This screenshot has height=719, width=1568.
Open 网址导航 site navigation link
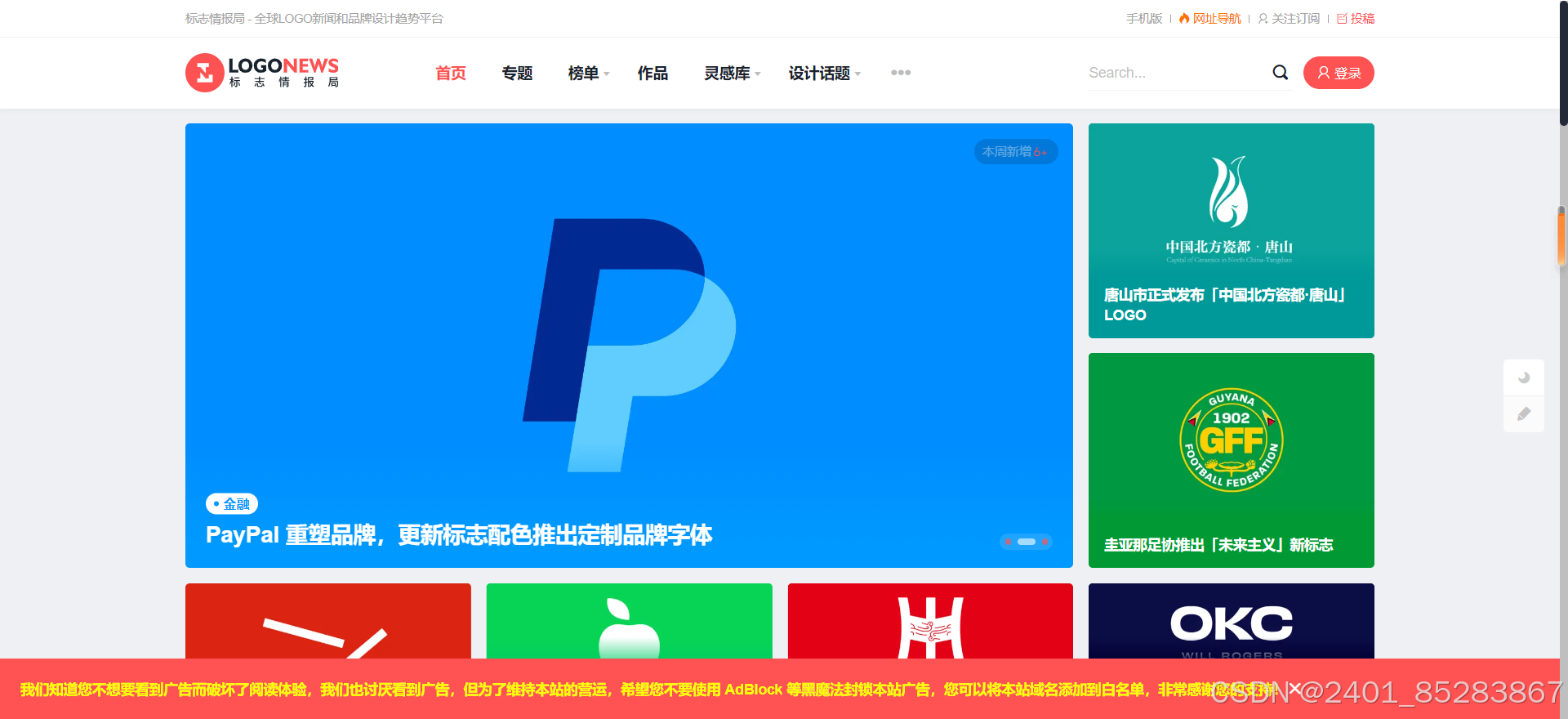tap(1209, 18)
